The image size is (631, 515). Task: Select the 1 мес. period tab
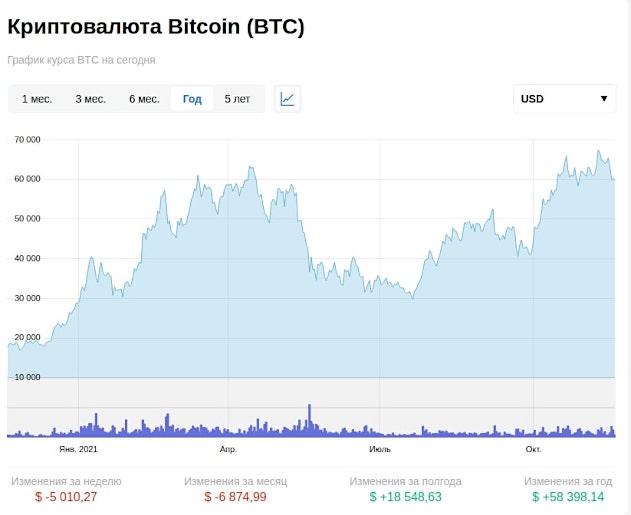point(37,99)
